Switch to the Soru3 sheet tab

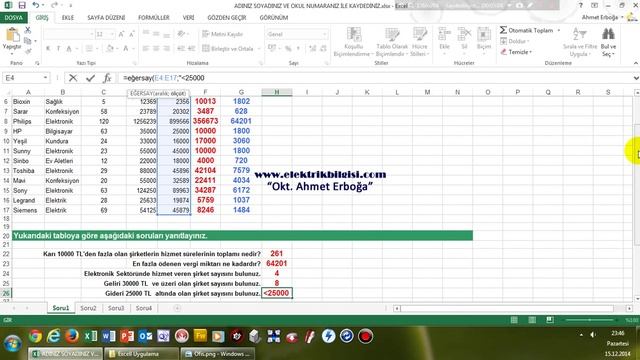click(x=116, y=308)
